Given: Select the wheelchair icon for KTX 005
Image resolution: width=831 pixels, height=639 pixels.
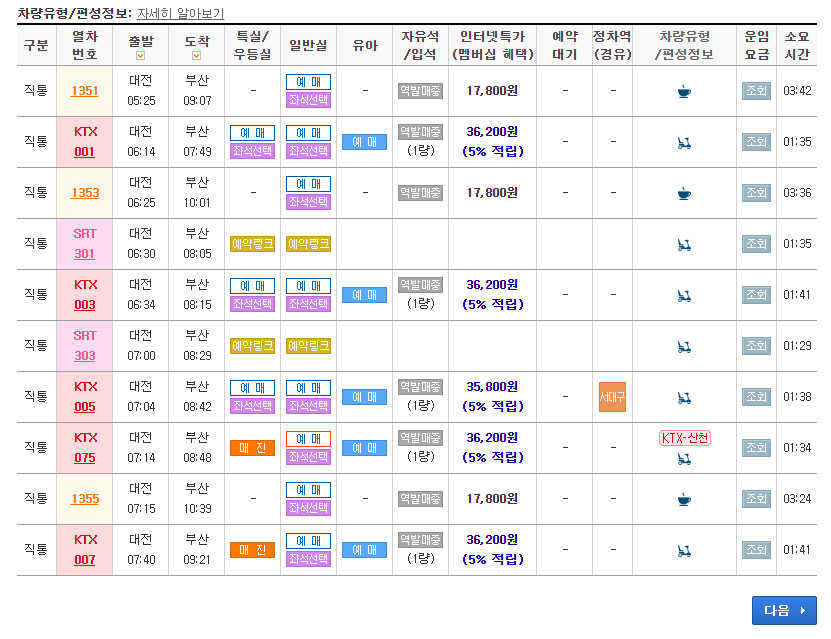Looking at the screenshot, I should [x=683, y=396].
